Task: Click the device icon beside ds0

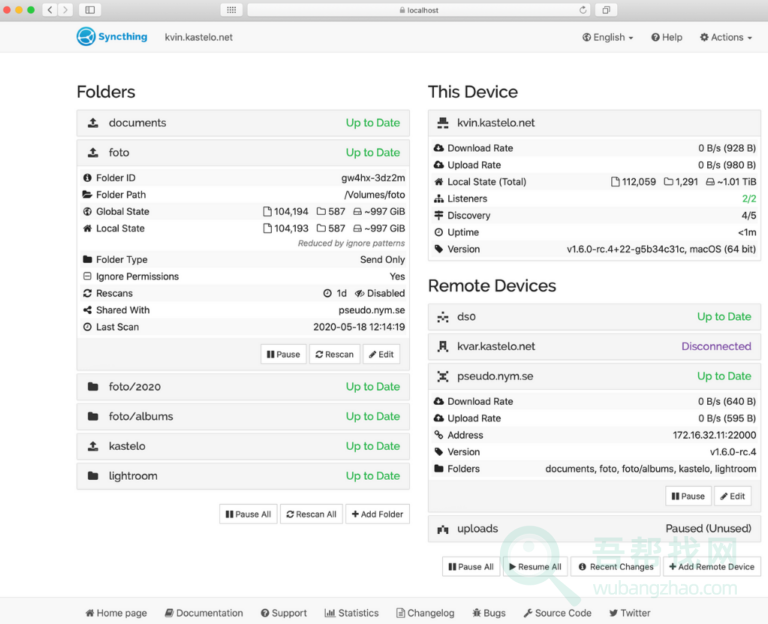Action: tap(443, 317)
